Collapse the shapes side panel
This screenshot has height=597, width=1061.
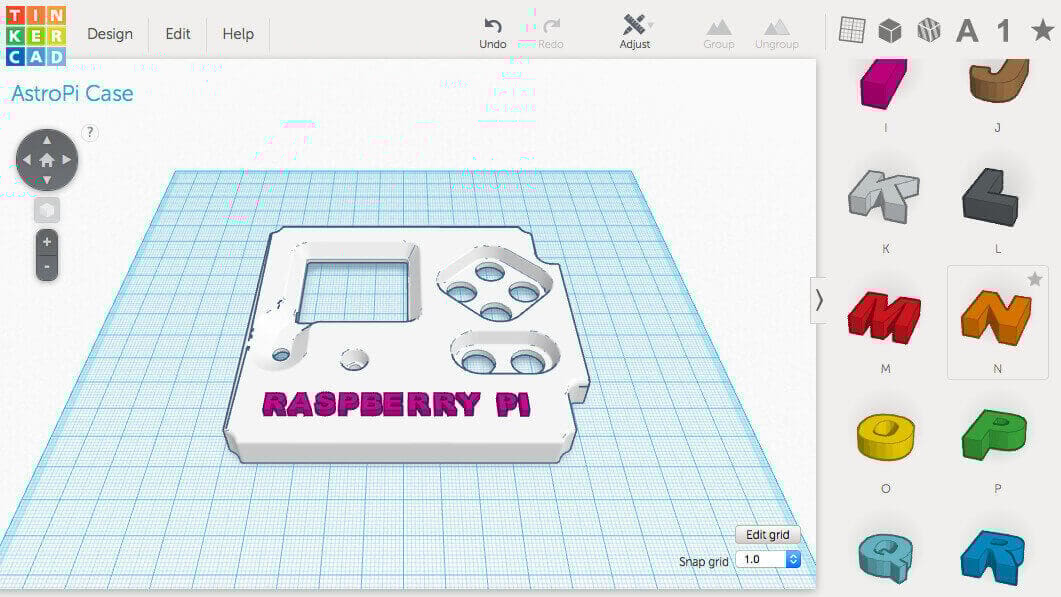(819, 300)
